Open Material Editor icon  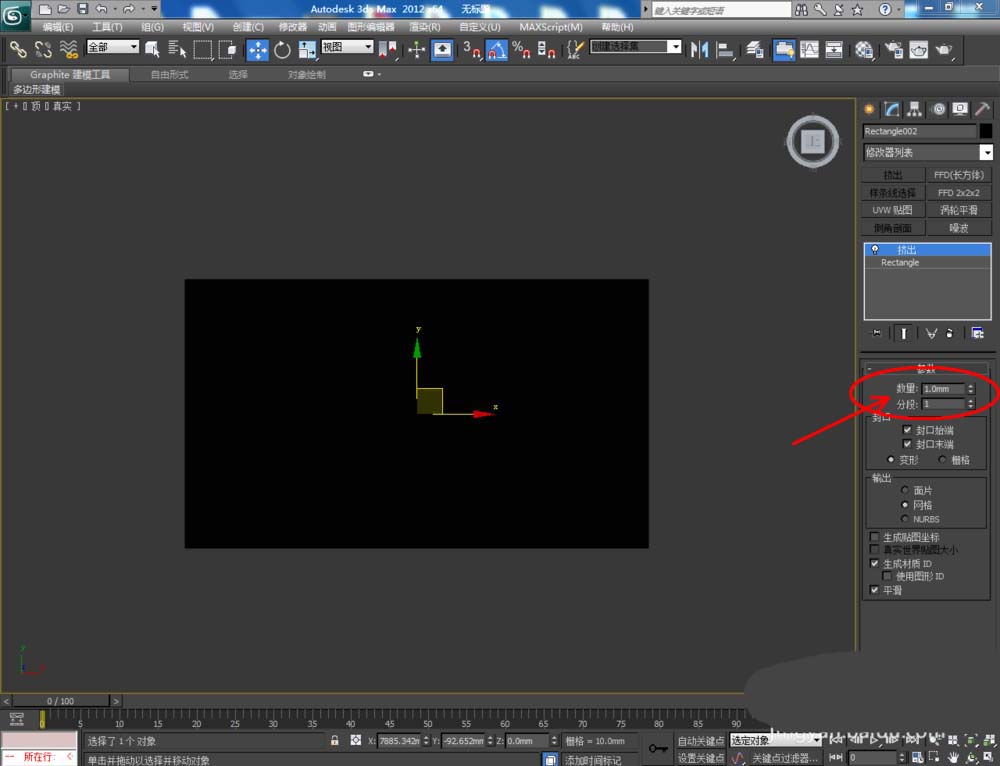point(864,49)
